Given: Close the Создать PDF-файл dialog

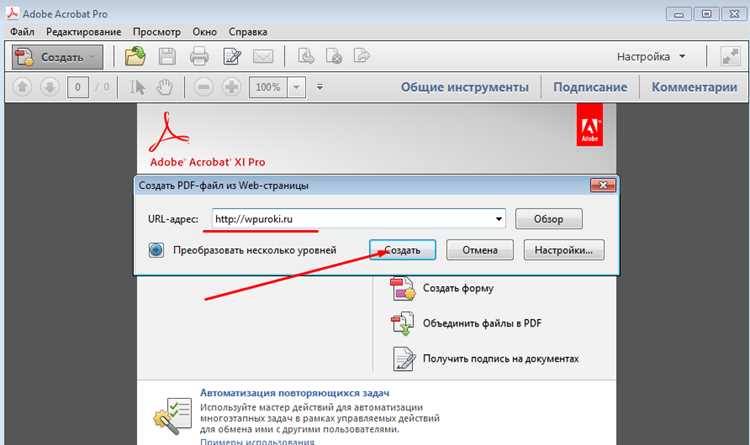Looking at the screenshot, I should (603, 185).
